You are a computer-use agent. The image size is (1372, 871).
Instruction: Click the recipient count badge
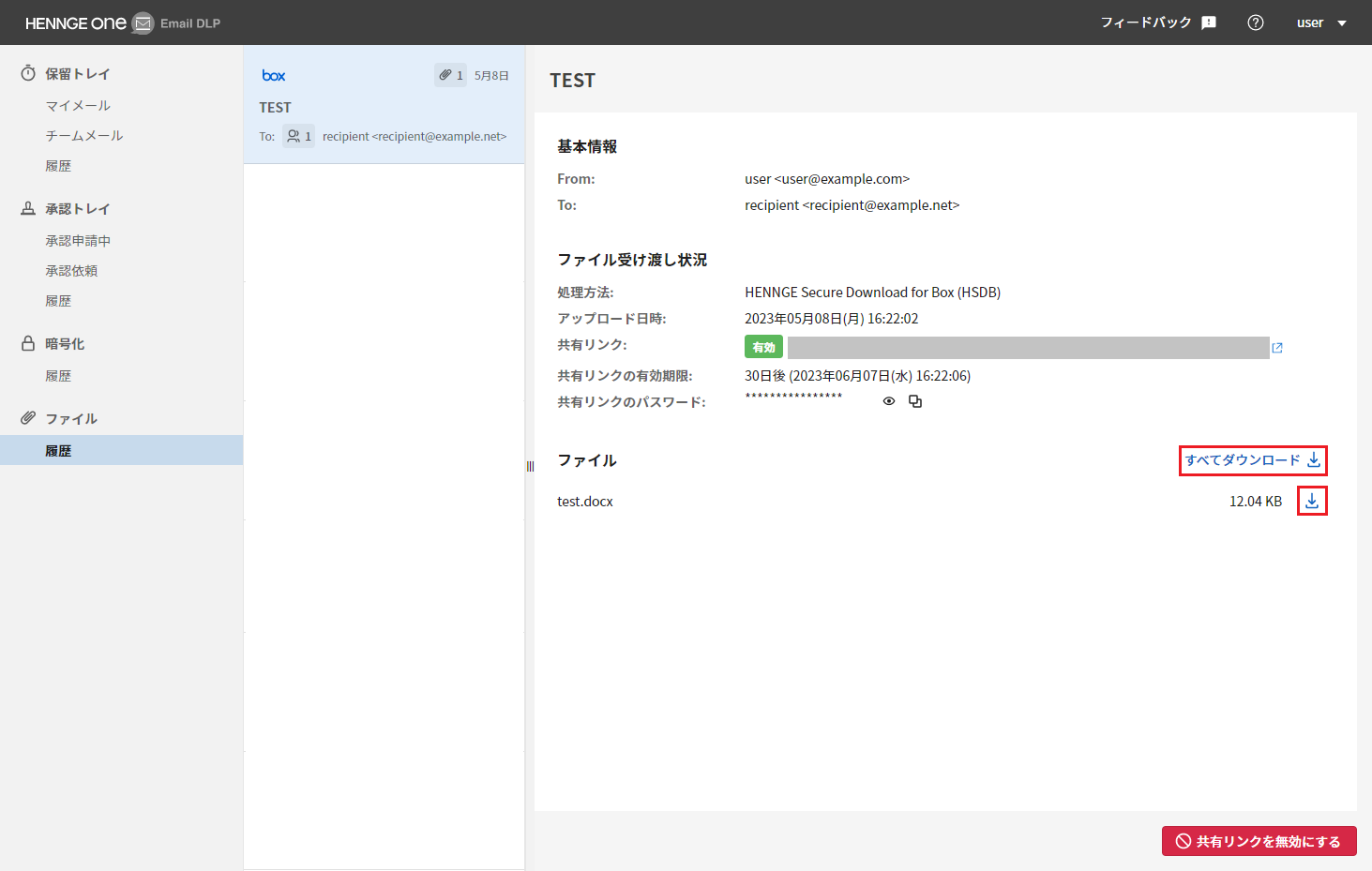click(299, 136)
